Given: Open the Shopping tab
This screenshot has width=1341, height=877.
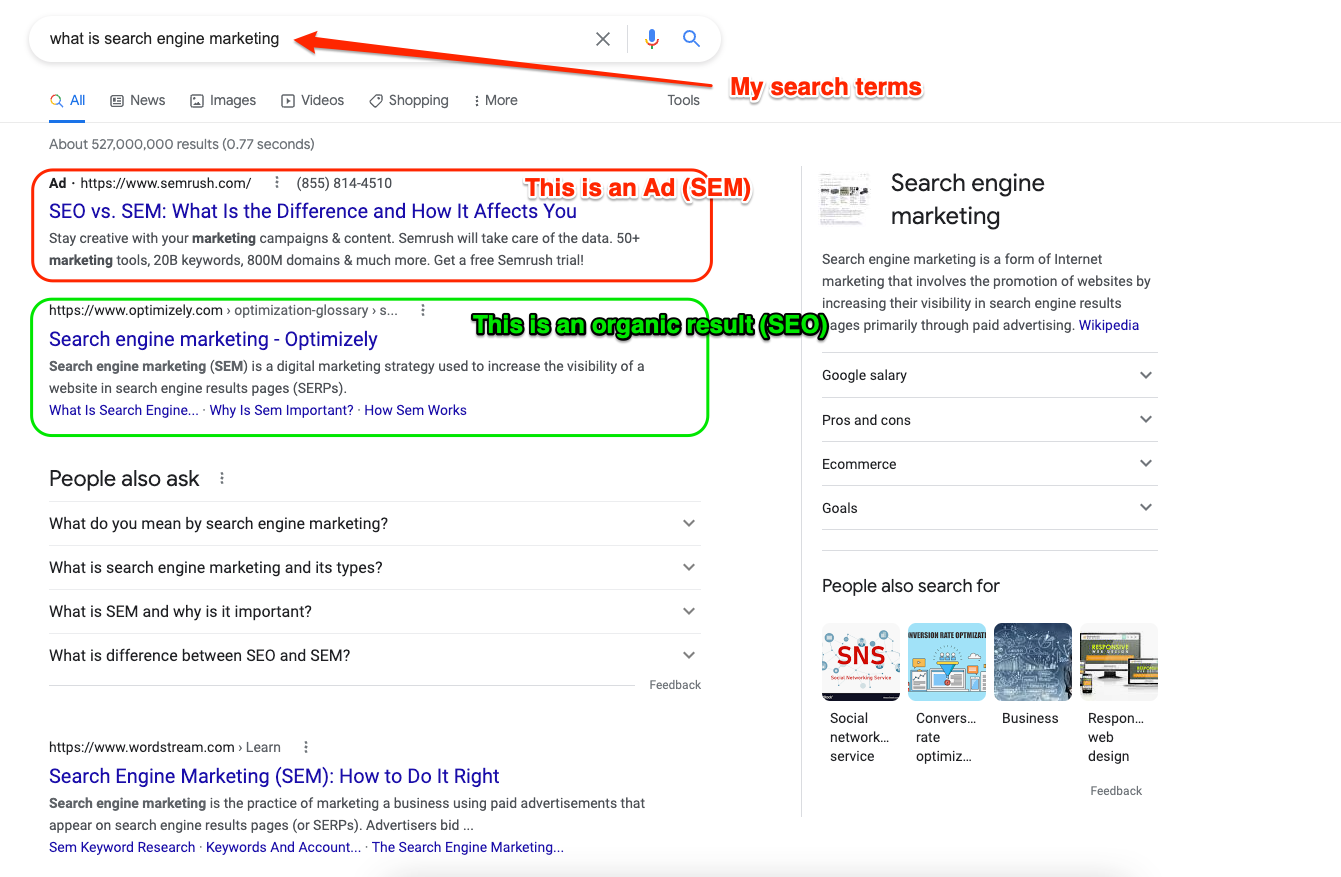Looking at the screenshot, I should click(x=408, y=100).
